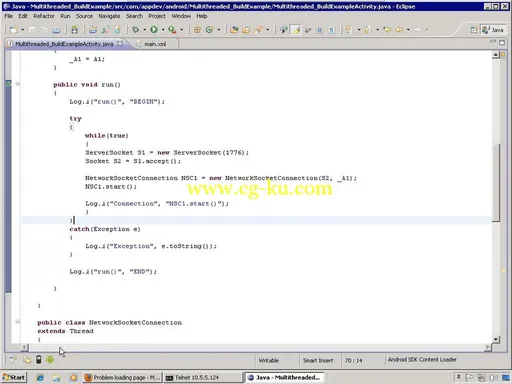Close the Multithreaded_BuildExampleActivity.java tab
Screen dimensions: 512x384
pyautogui.click(x=120, y=44)
